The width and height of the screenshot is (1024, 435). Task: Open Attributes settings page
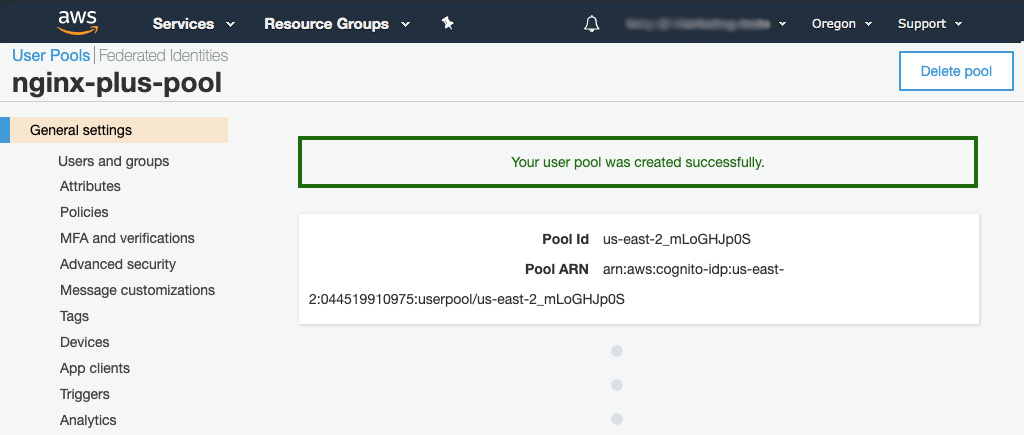coord(90,186)
